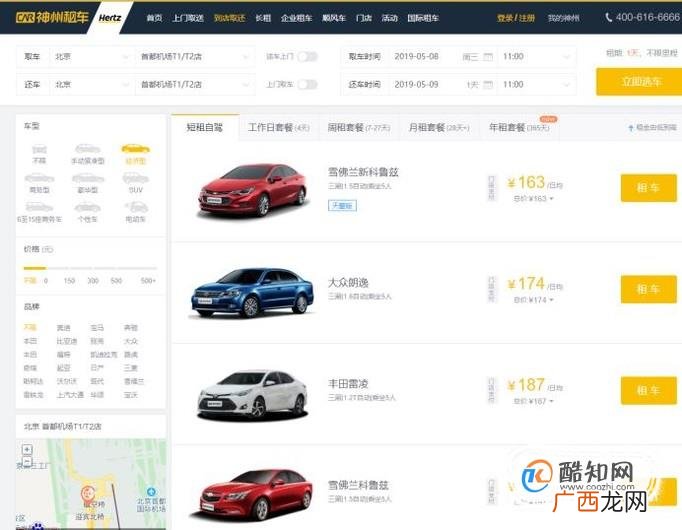Select the 手动紧凑型 car type icon

pyautogui.click(x=87, y=149)
